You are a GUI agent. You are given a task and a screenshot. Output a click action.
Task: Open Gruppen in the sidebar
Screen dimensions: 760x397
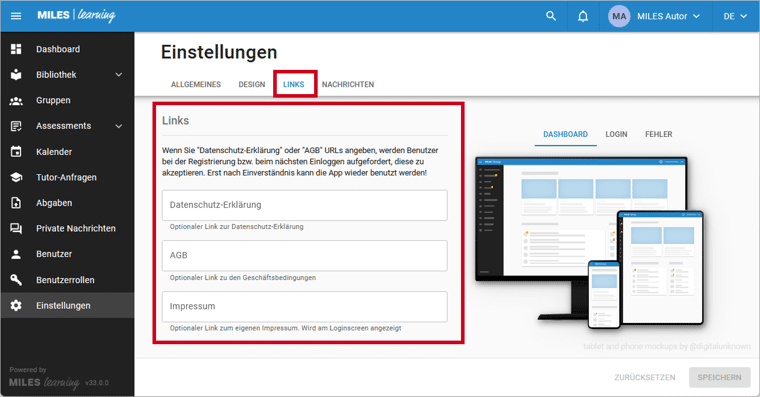click(x=67, y=100)
